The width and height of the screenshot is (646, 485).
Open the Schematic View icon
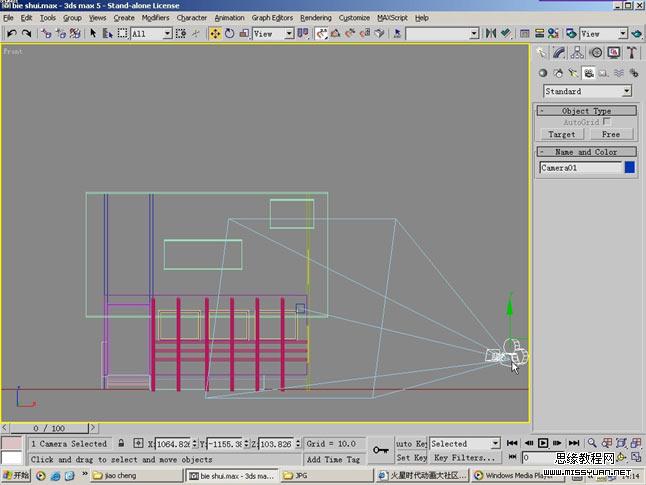click(x=539, y=33)
